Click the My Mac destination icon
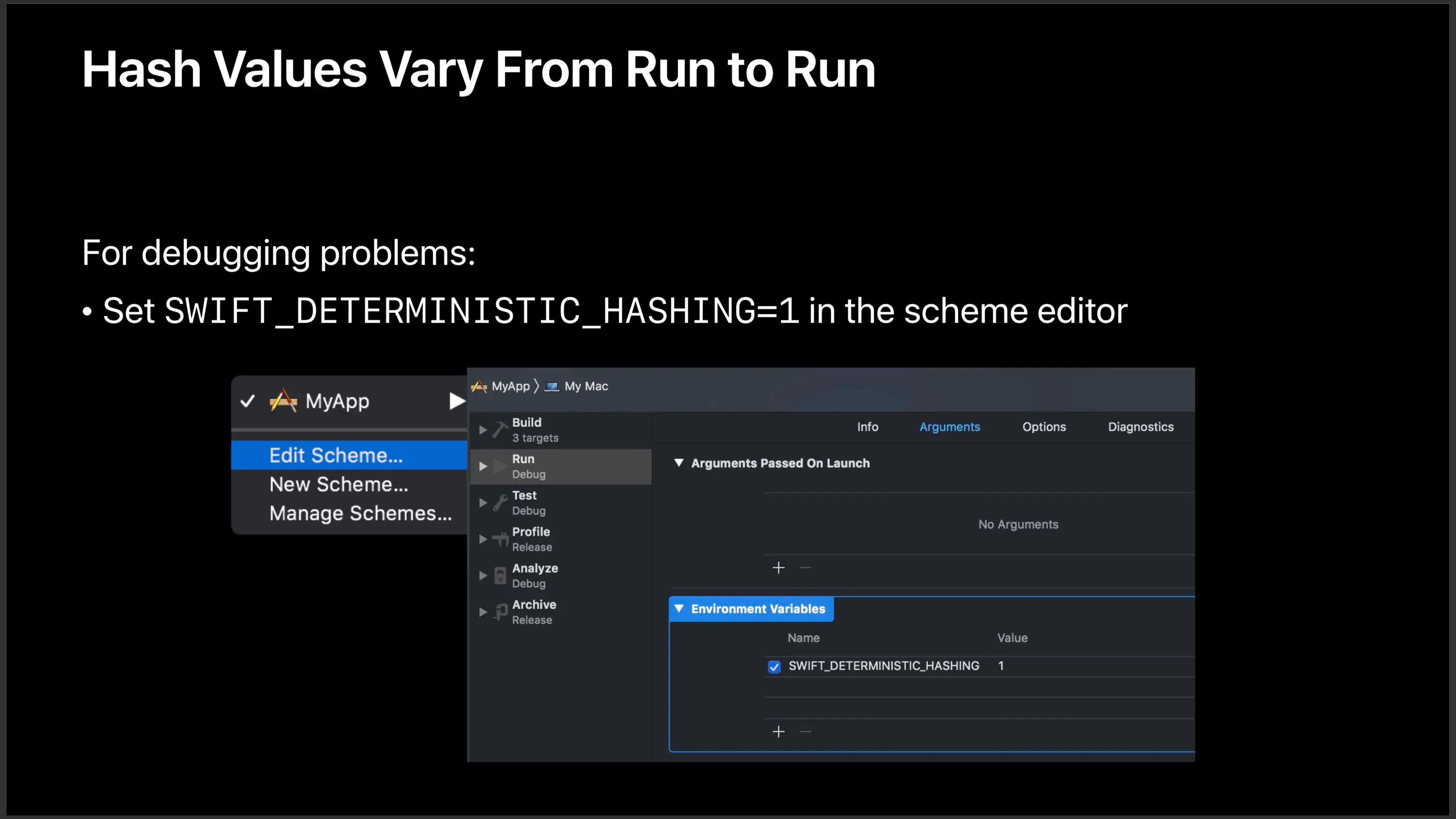The width and height of the screenshot is (1456, 819). 552,386
